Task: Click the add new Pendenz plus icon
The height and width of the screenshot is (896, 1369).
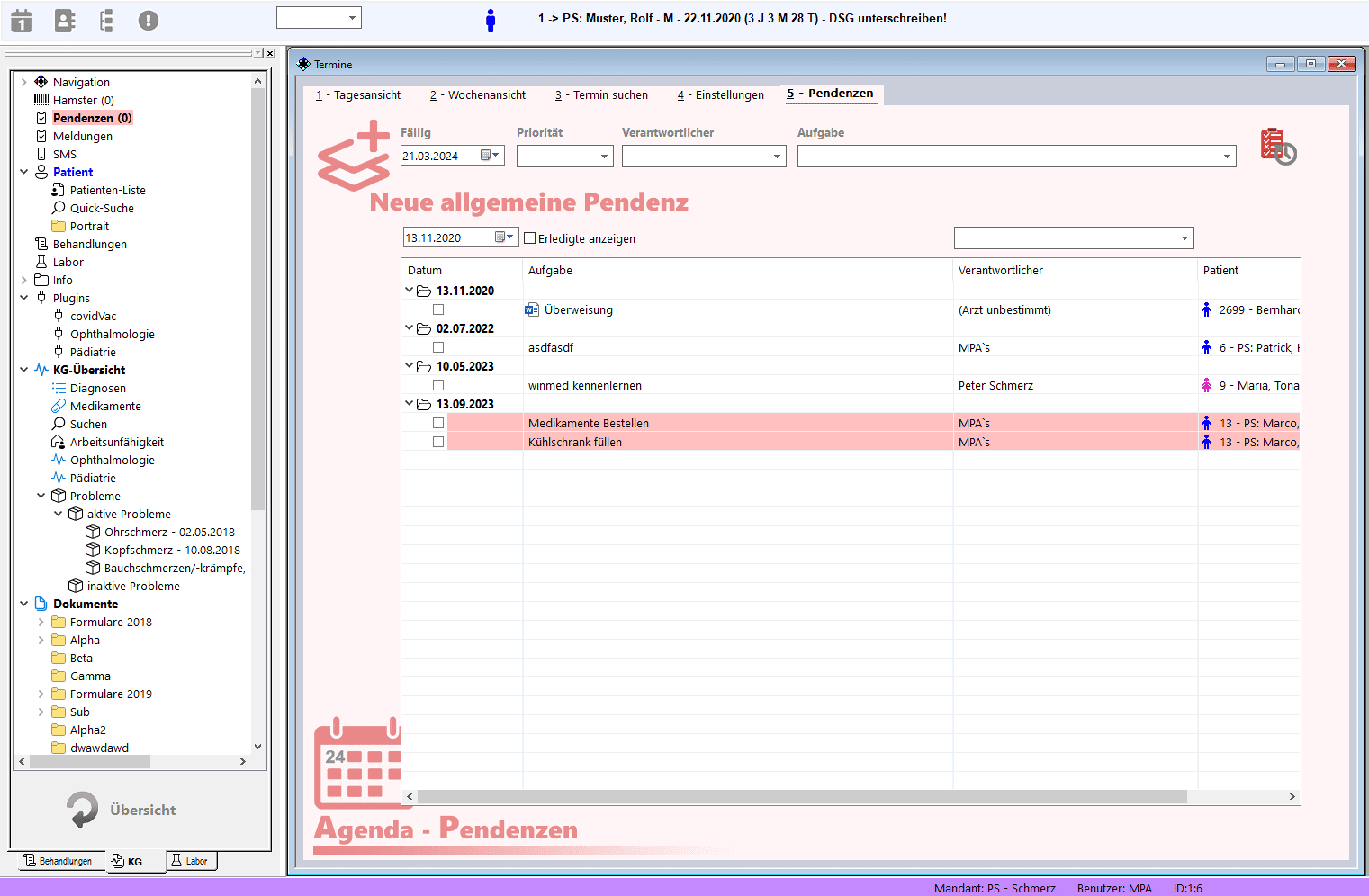Action: 354,157
